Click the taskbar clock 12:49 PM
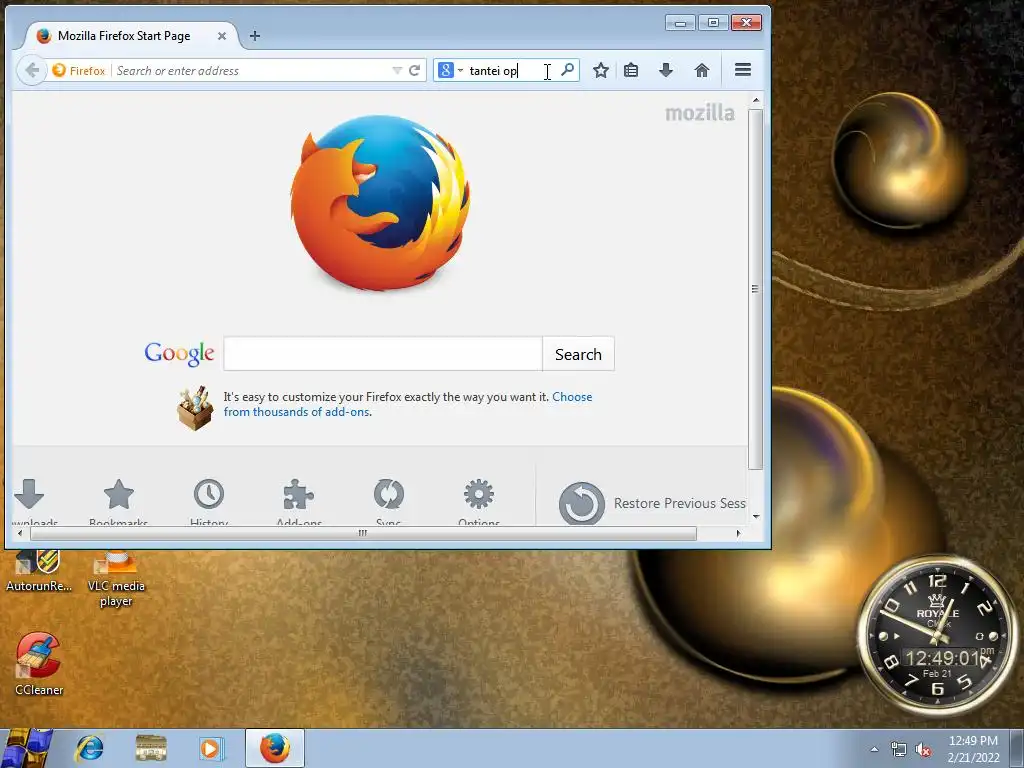This screenshot has width=1024, height=768. pyautogui.click(x=973, y=749)
